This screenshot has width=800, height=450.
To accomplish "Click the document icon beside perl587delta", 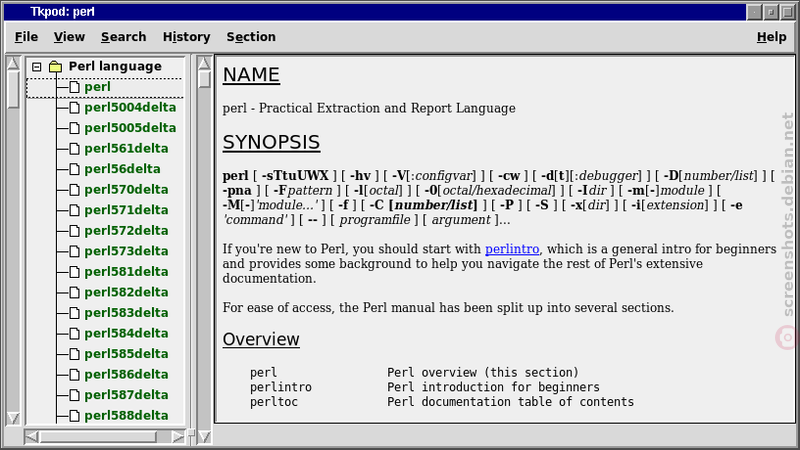I will pos(74,395).
